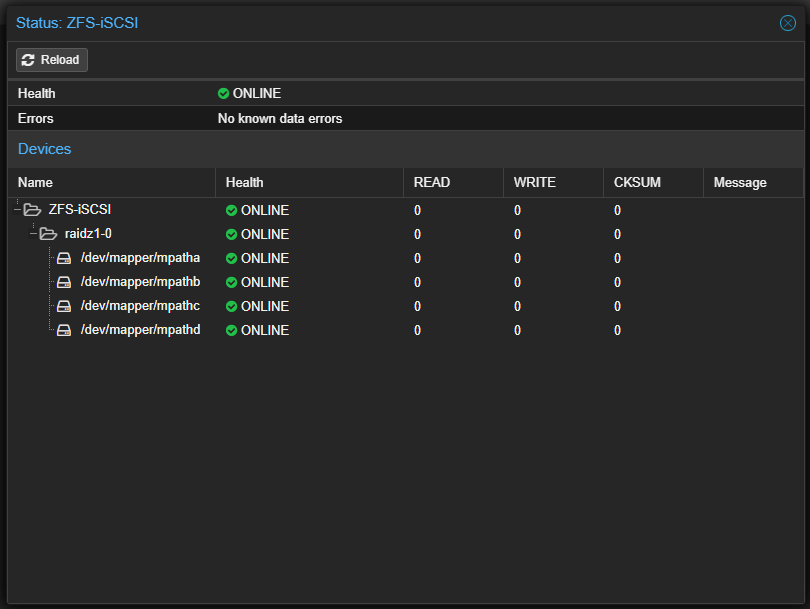The image size is (810, 609).
Task: Click the green ONLINE health icon for the pool
Action: point(231,209)
